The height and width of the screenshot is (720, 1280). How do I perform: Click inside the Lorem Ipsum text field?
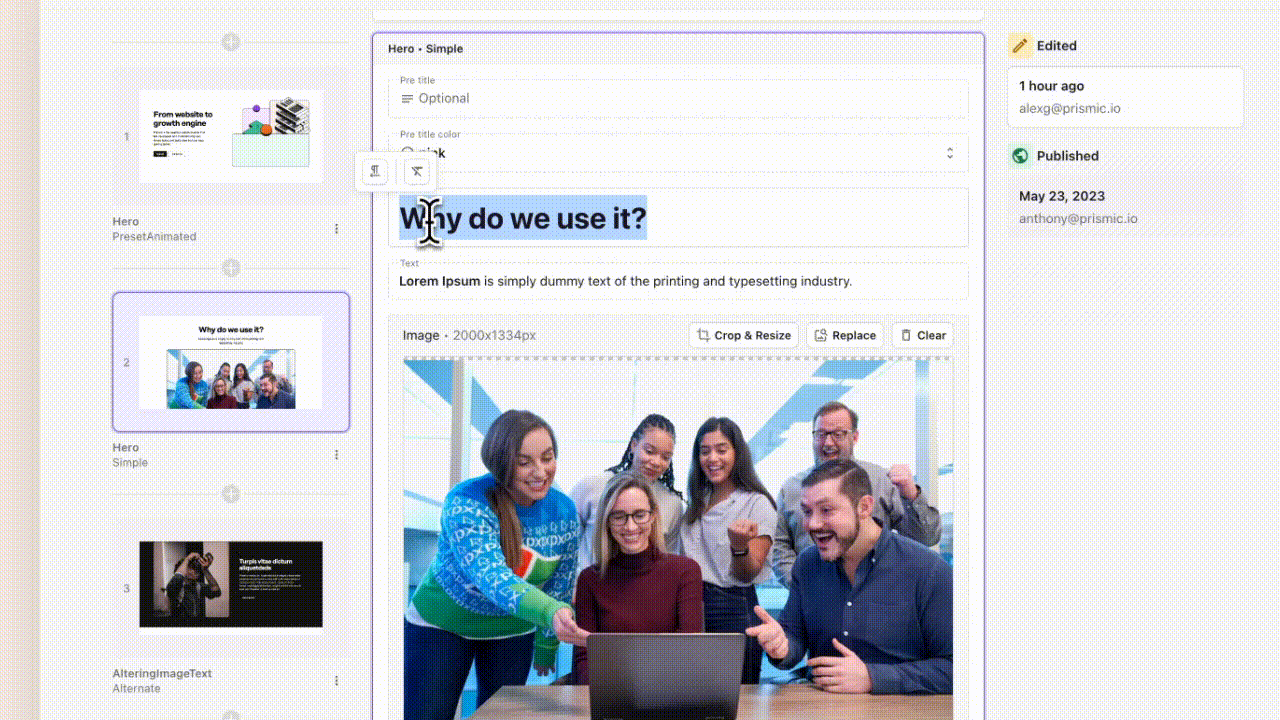point(679,281)
